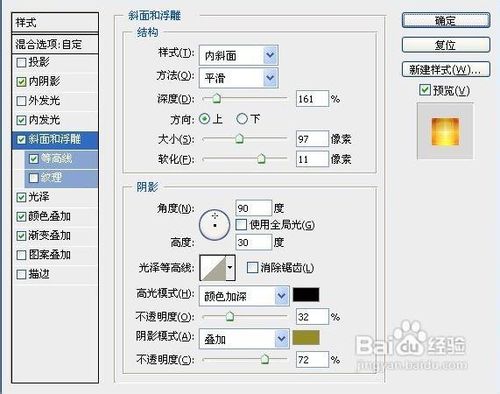The height and width of the screenshot is (394, 500).
Task: Enable 消除锯齿 anti-alias checkbox
Action: [x=252, y=267]
